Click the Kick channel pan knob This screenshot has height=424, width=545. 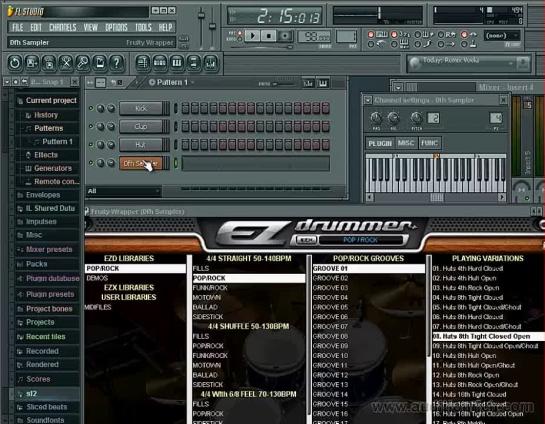(x=101, y=108)
